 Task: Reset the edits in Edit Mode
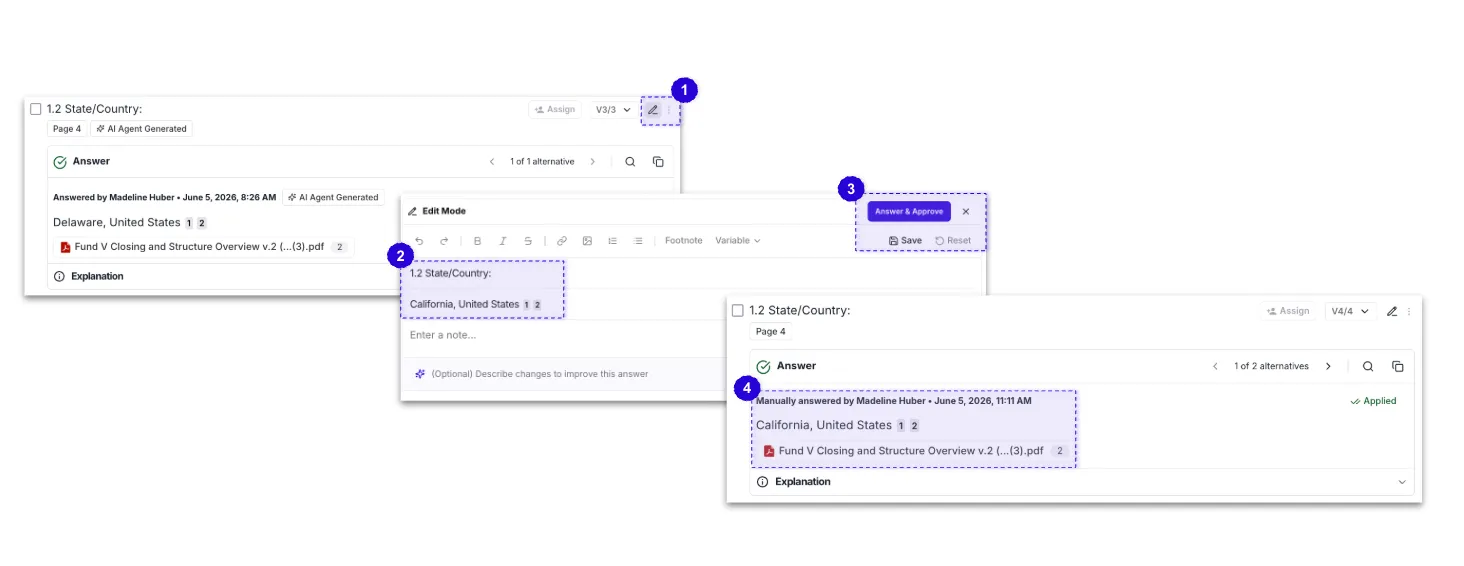(953, 241)
